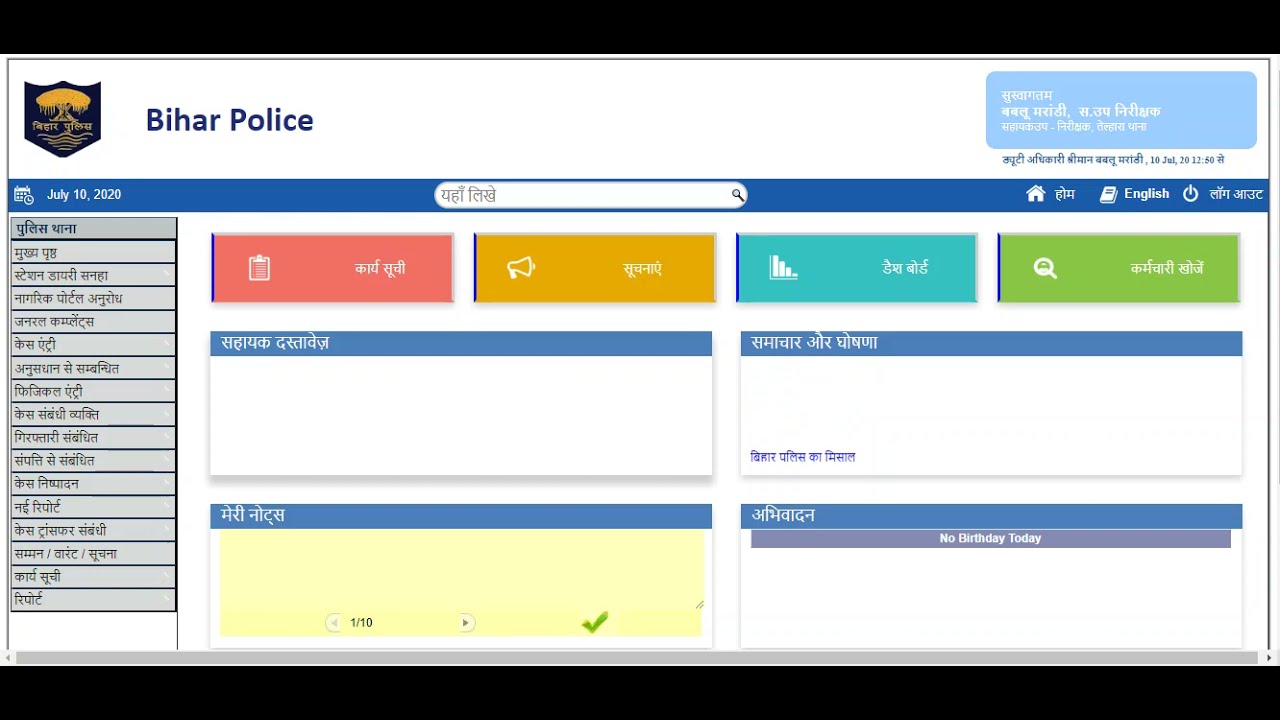Click the right arrow of horizontal scrollbar
This screenshot has height=720, width=1280.
(x=1270, y=657)
